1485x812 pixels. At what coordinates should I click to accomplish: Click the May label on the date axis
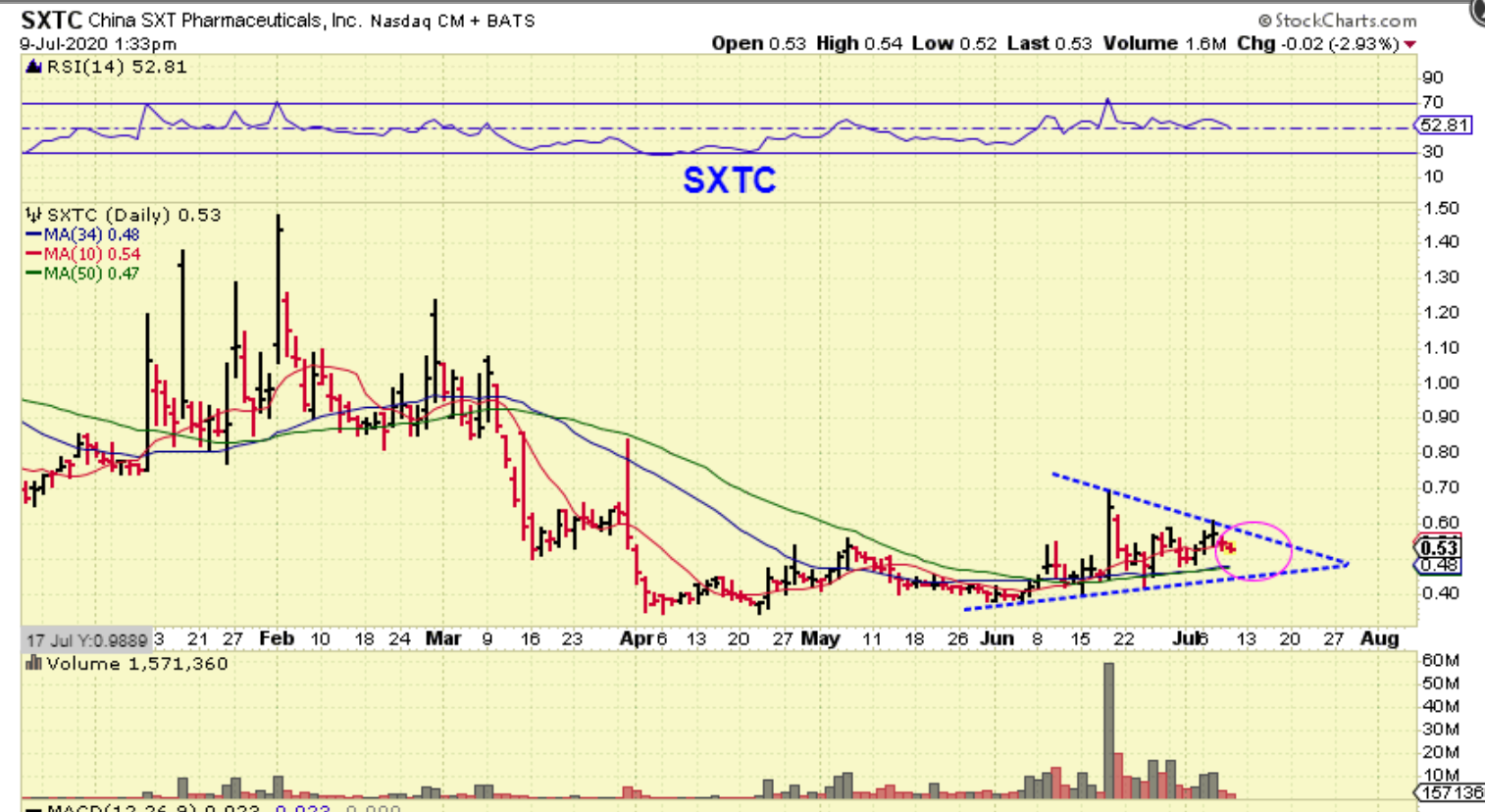click(x=821, y=638)
